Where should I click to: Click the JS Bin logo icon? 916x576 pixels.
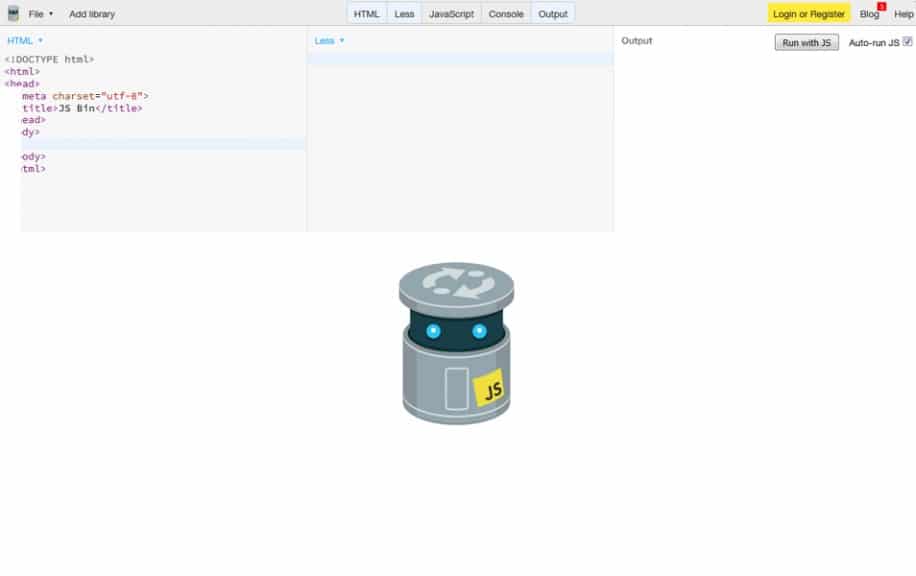click(14, 13)
